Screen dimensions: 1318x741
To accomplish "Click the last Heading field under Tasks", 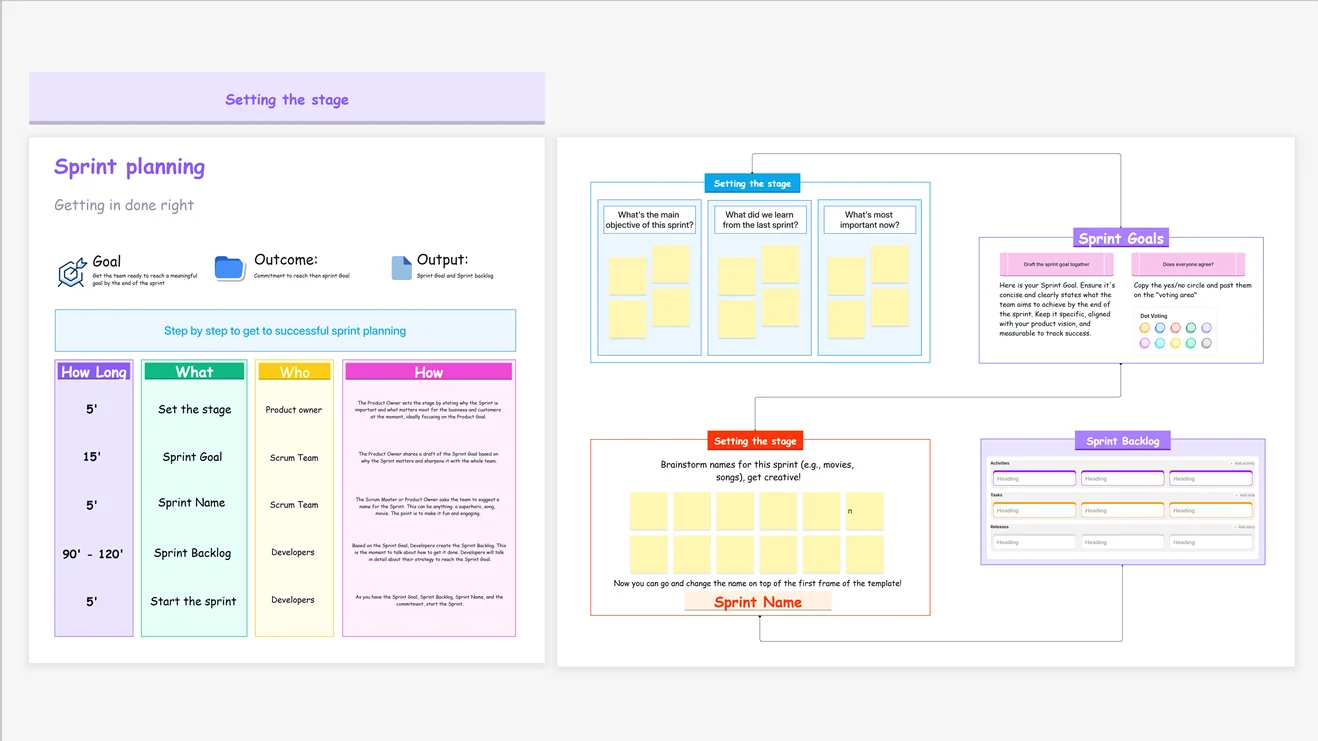I will (x=1210, y=510).
